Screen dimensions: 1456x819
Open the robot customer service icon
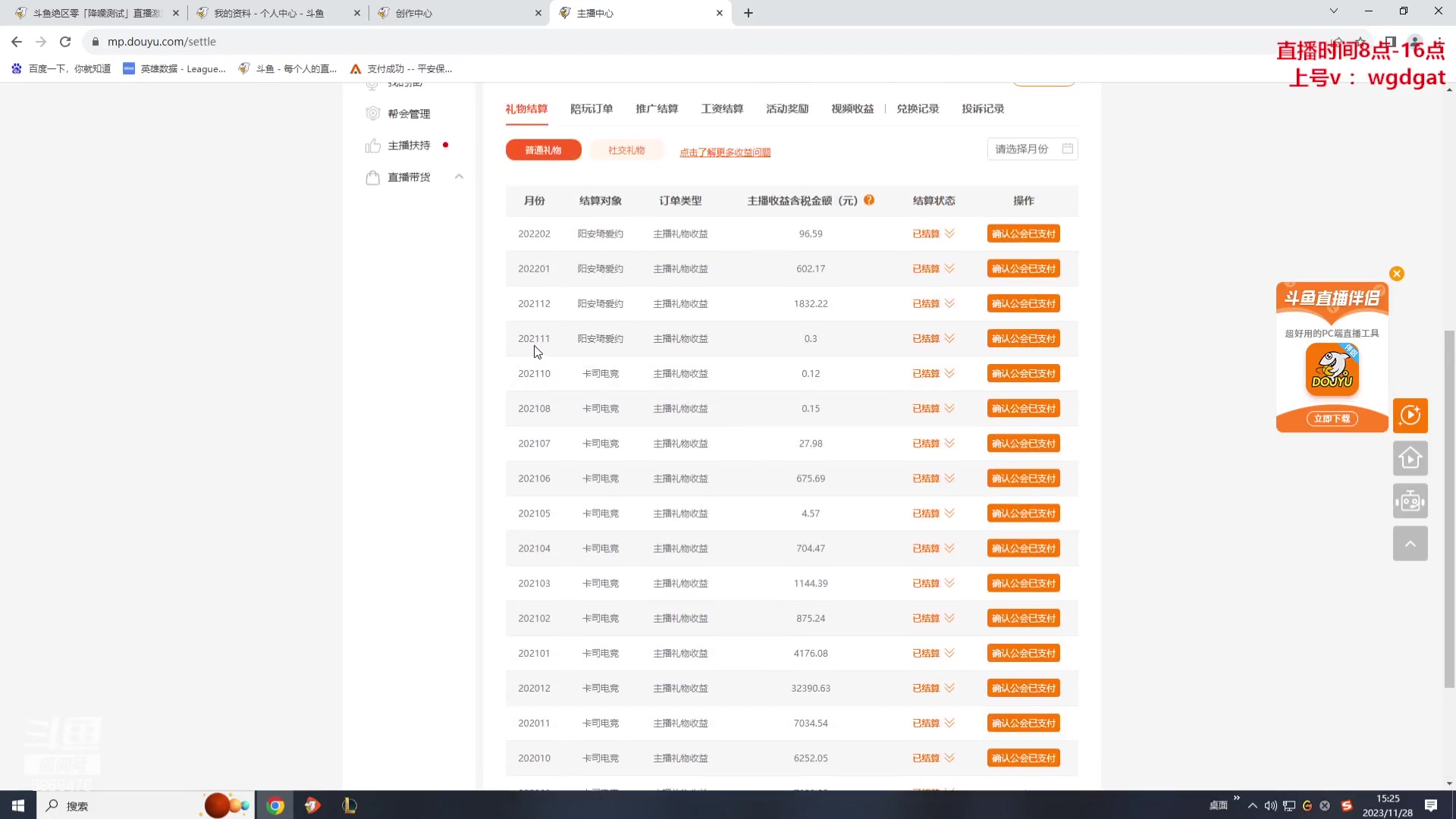click(x=1410, y=500)
